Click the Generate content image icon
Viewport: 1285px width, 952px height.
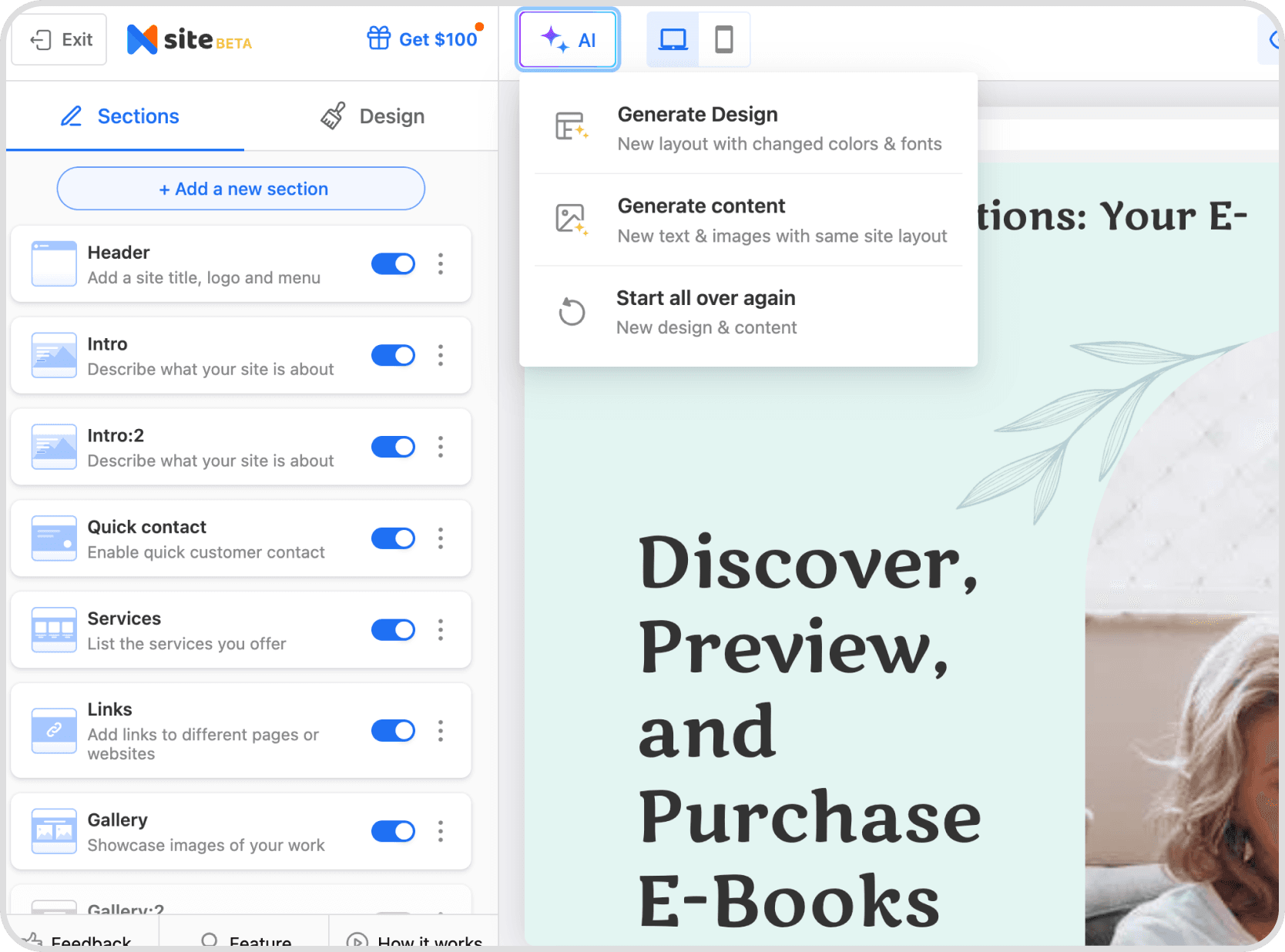(572, 219)
